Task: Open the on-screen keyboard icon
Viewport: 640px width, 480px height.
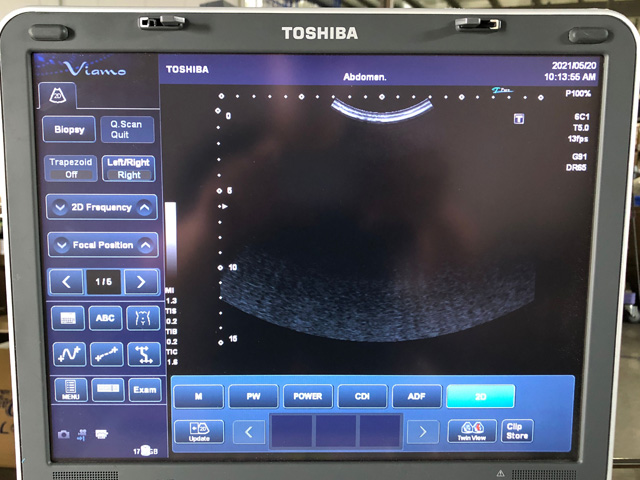Action: point(68,318)
